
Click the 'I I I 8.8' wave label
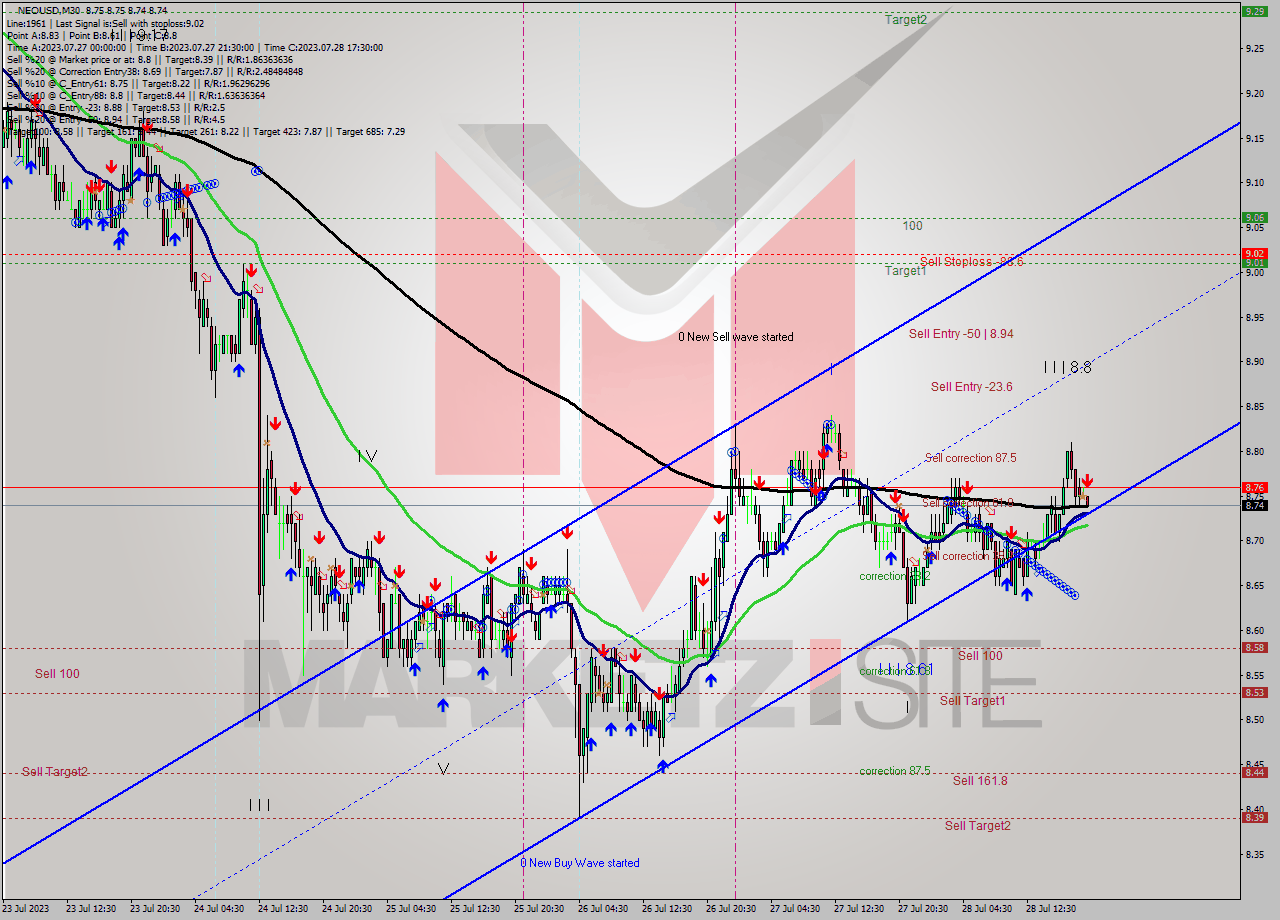click(x=1067, y=367)
